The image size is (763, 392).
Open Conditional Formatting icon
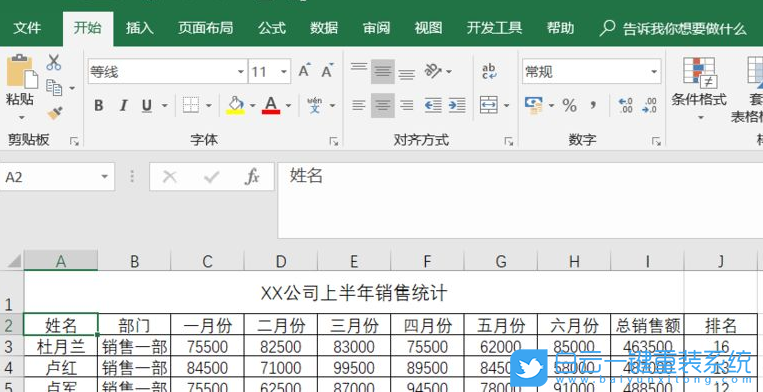(x=699, y=72)
